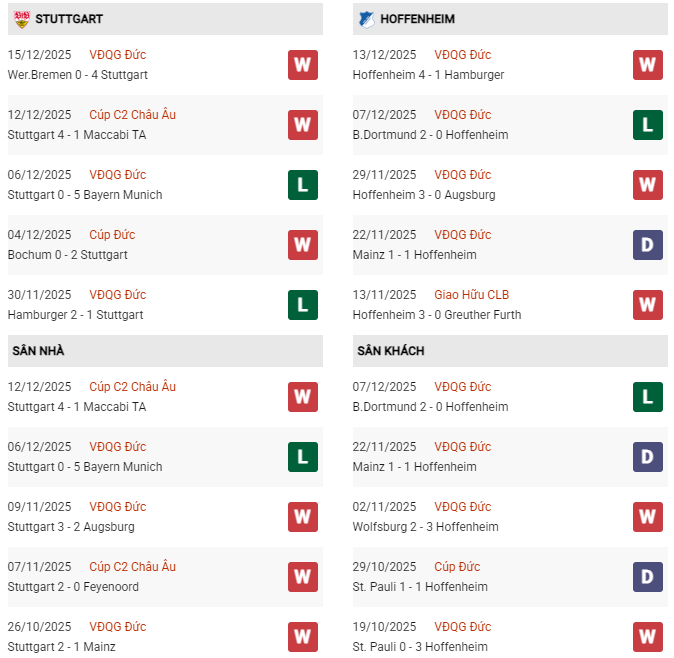Image resolution: width=674 pixels, height=658 pixels.
Task: Click W badge for Hoffenheim 4-1 Hamburger
Action: (x=648, y=65)
